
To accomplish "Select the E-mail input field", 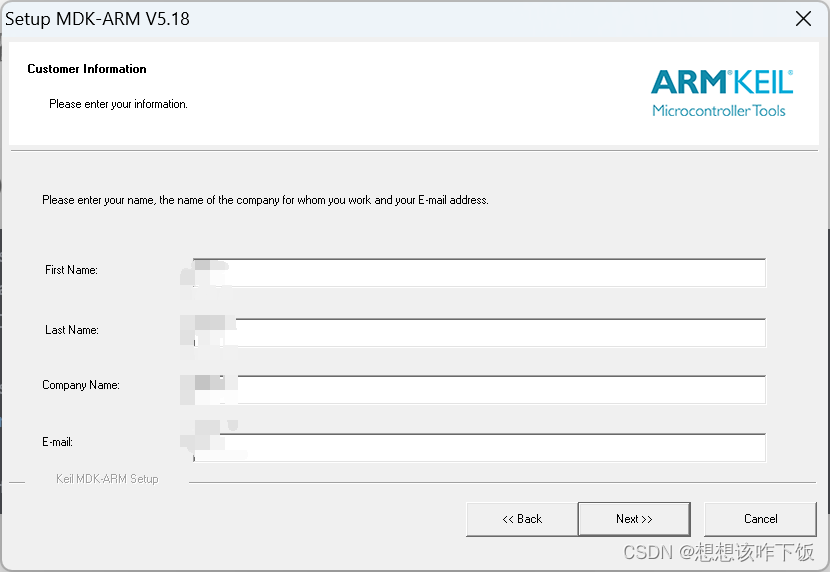I will click(x=479, y=447).
